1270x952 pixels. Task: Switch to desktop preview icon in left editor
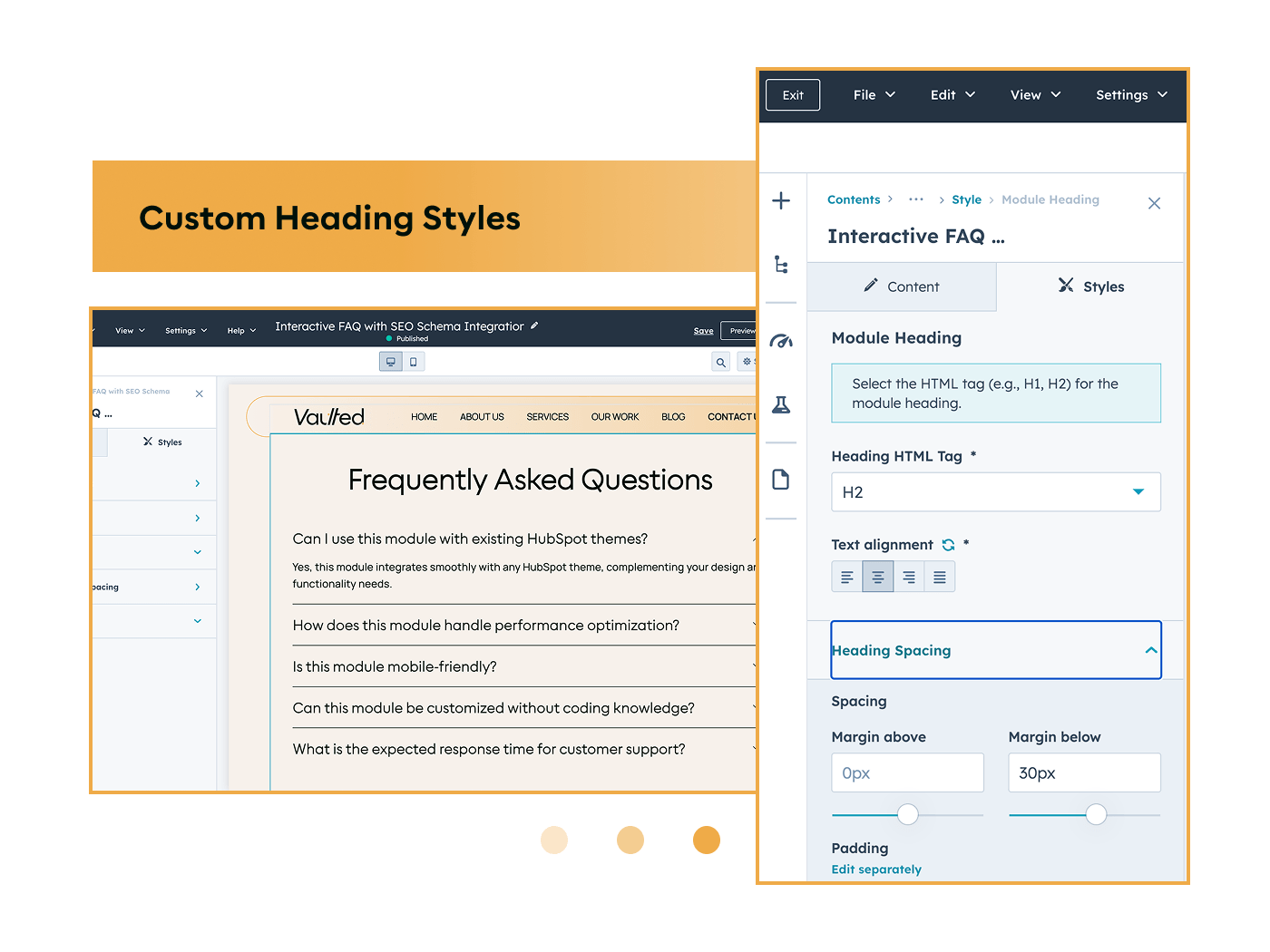(x=391, y=362)
